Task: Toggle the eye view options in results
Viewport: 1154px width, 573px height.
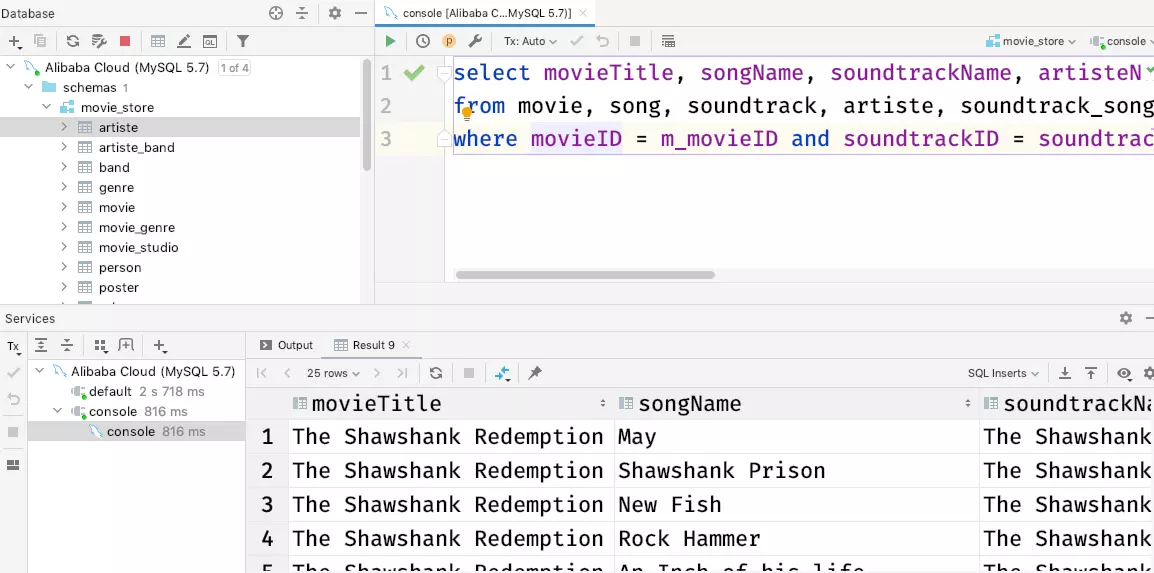Action: coord(1124,373)
